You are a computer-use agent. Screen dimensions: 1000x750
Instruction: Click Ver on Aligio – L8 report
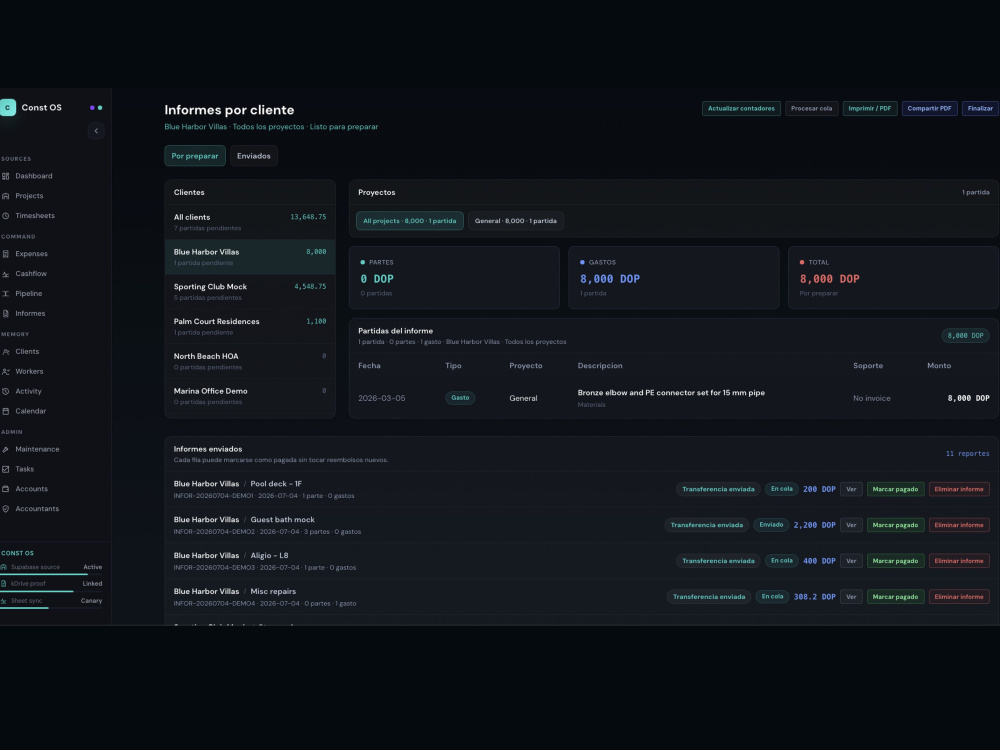[851, 561]
